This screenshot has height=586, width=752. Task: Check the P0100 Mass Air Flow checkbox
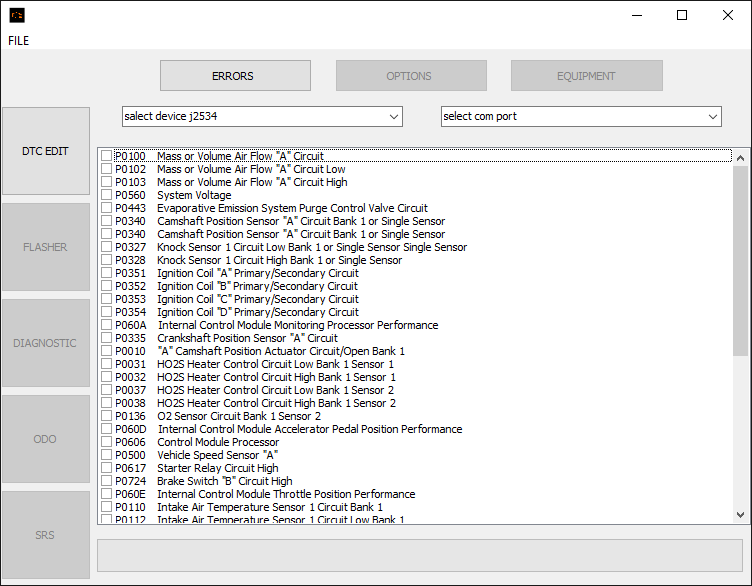click(106, 157)
